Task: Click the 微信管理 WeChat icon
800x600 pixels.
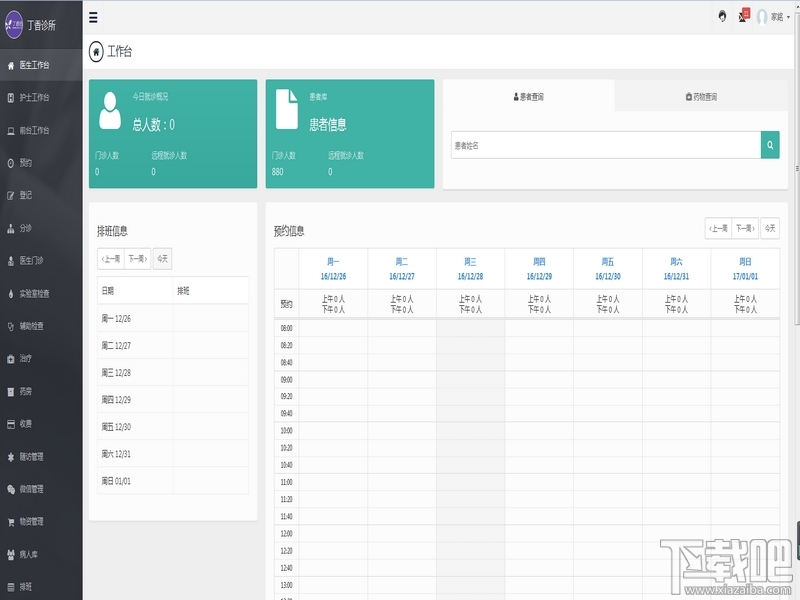Action: pos(11,489)
